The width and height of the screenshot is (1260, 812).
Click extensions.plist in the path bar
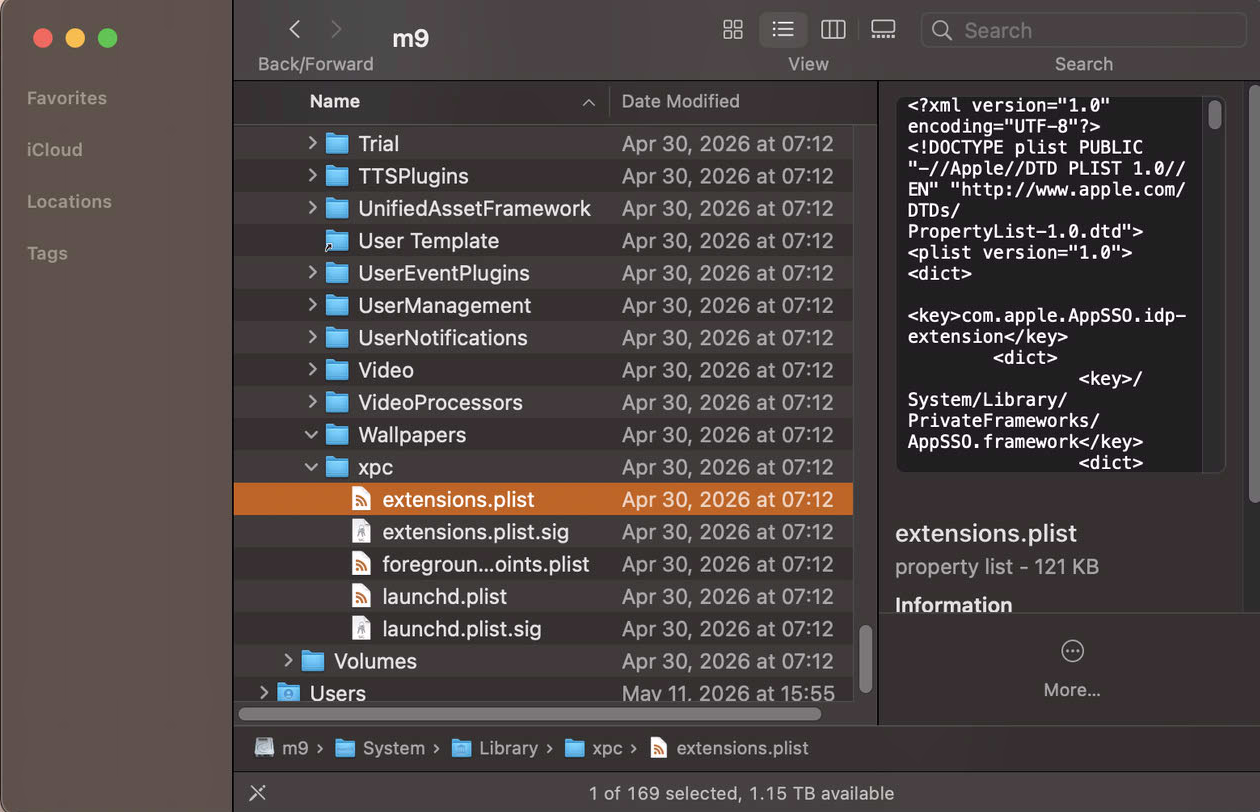click(x=729, y=748)
